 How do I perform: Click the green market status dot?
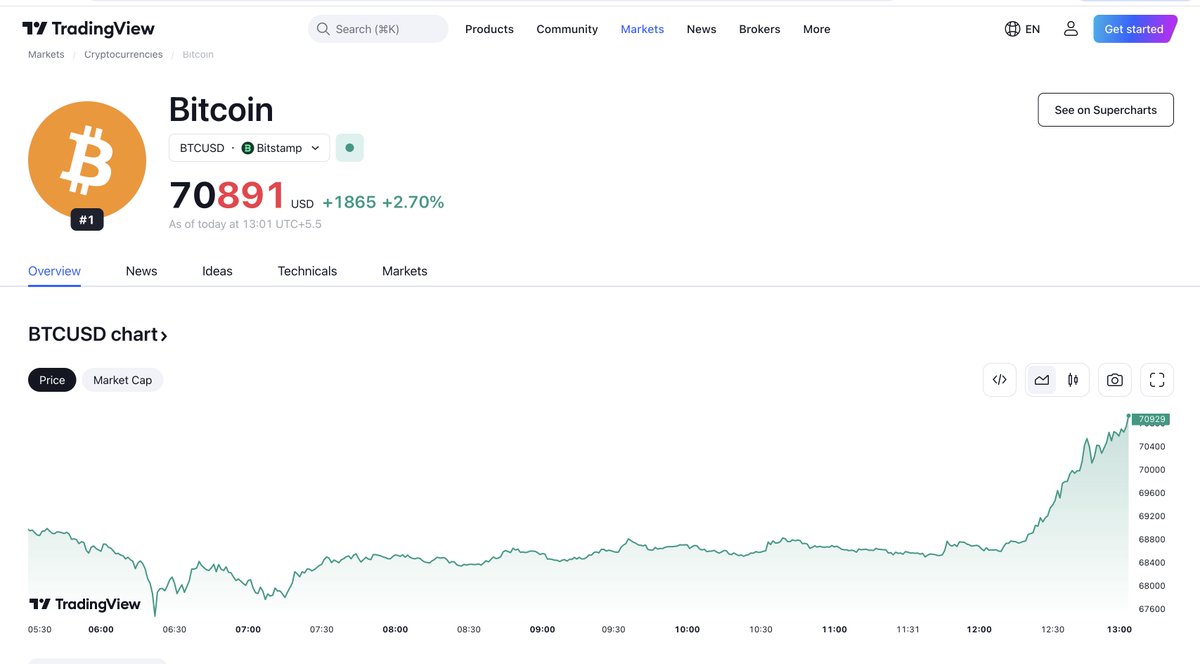[349, 148]
